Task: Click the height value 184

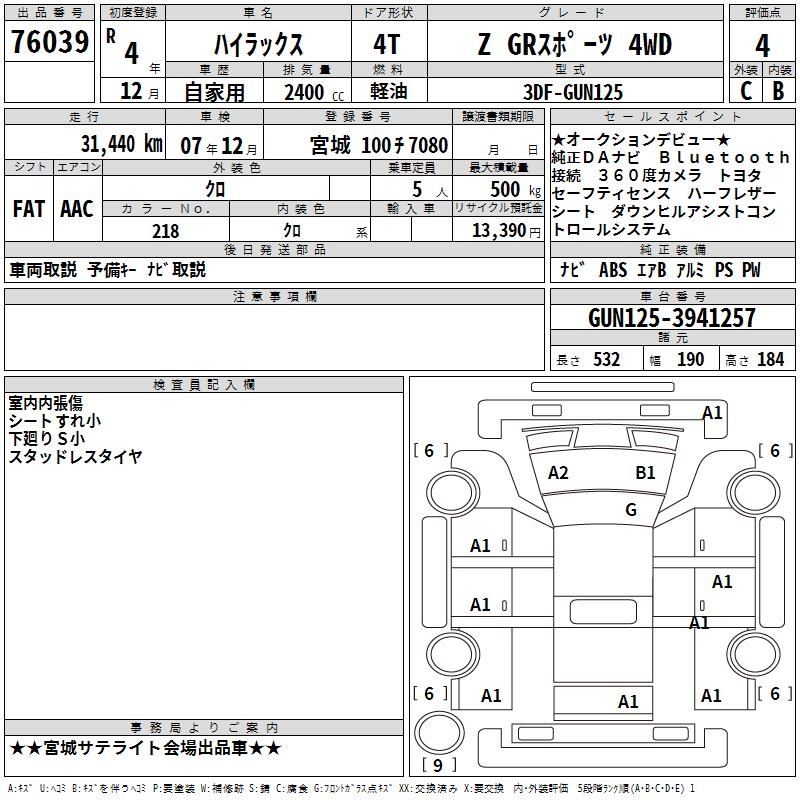Action: click(770, 360)
